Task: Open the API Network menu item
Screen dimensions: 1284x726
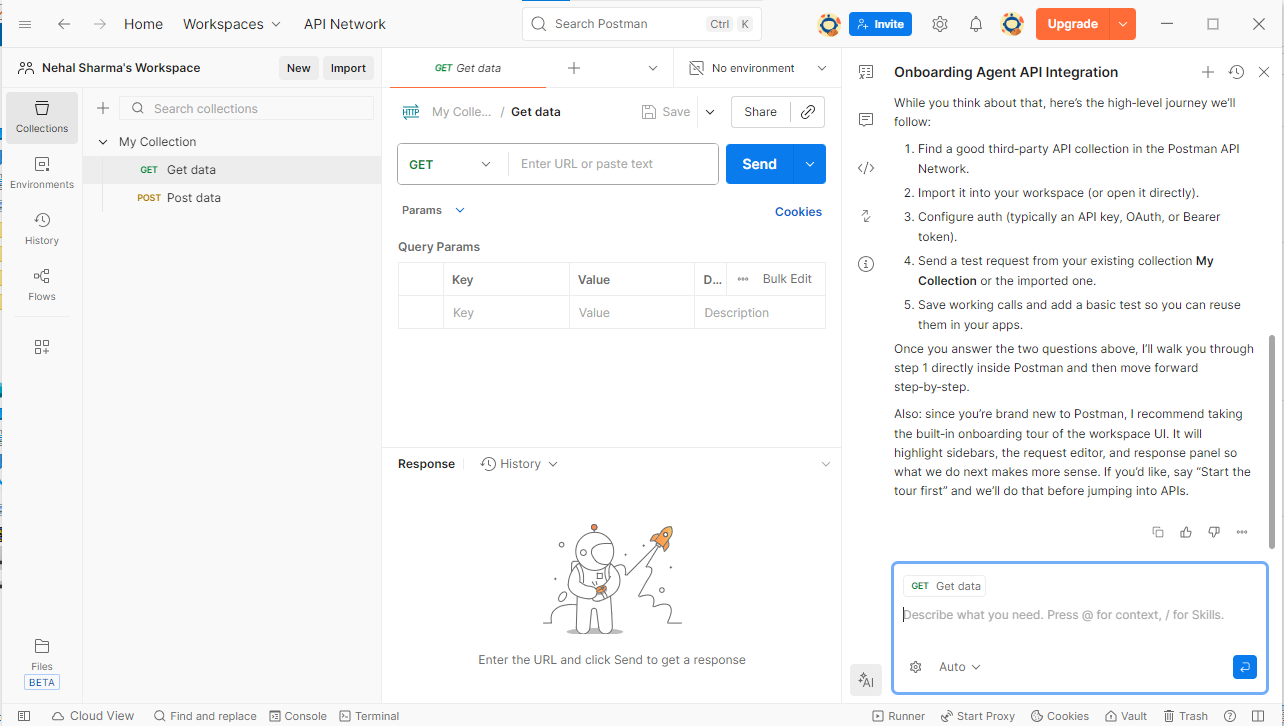Action: [344, 24]
